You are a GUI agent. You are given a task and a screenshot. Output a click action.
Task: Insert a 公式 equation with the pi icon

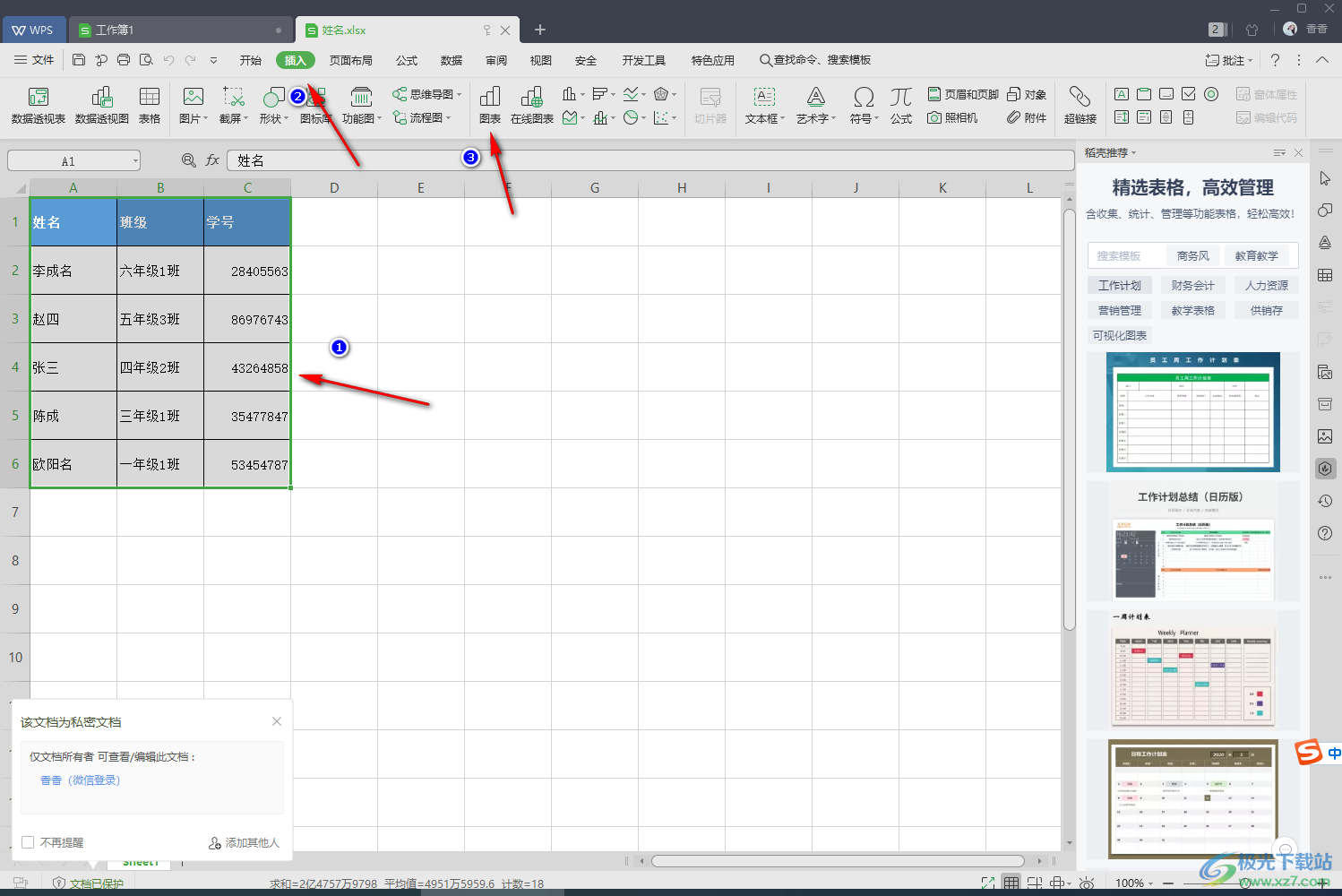click(901, 106)
